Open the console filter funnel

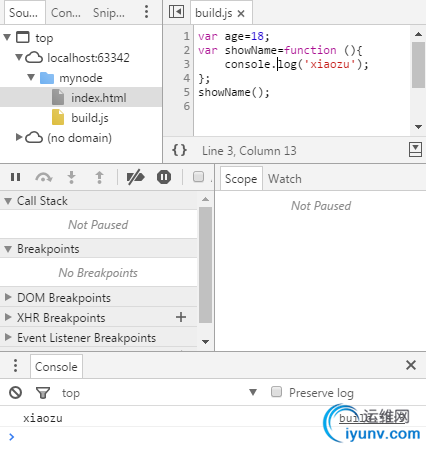(43, 393)
